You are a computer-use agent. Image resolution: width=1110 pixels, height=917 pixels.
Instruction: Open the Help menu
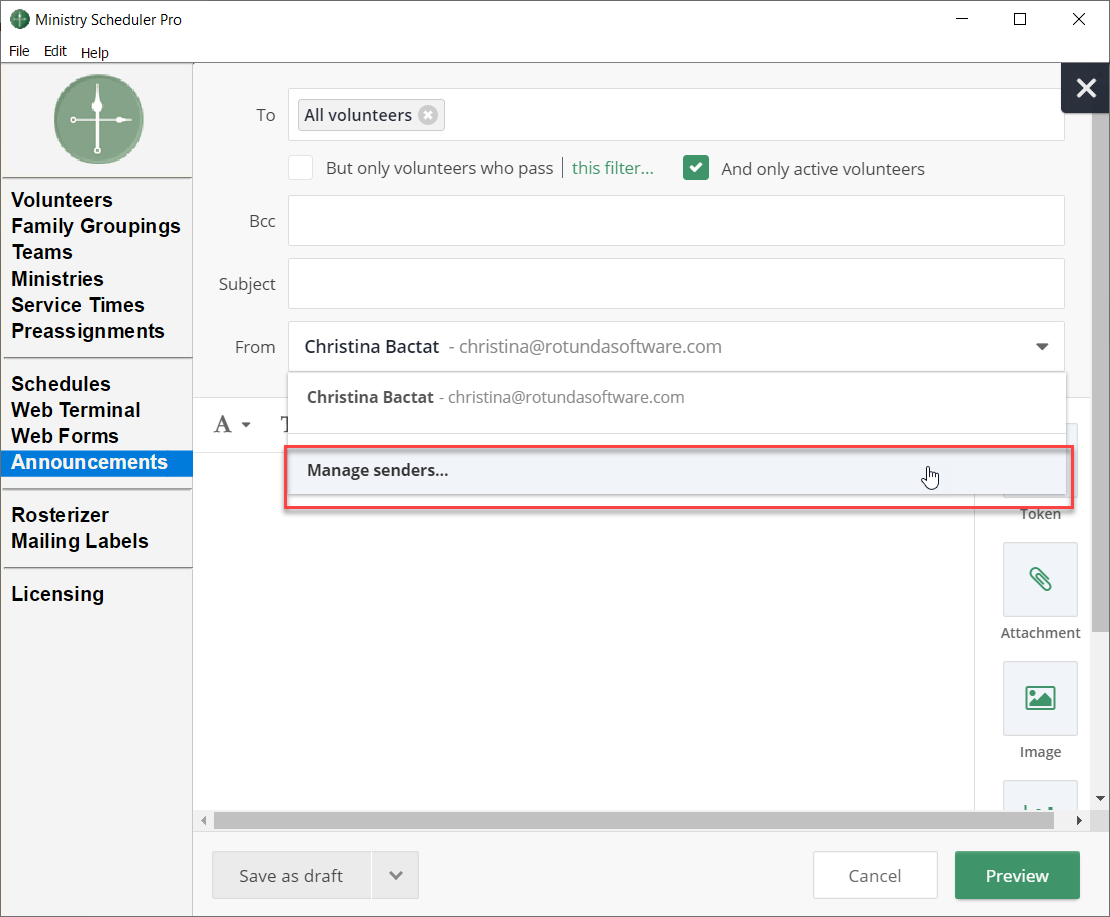pos(94,52)
